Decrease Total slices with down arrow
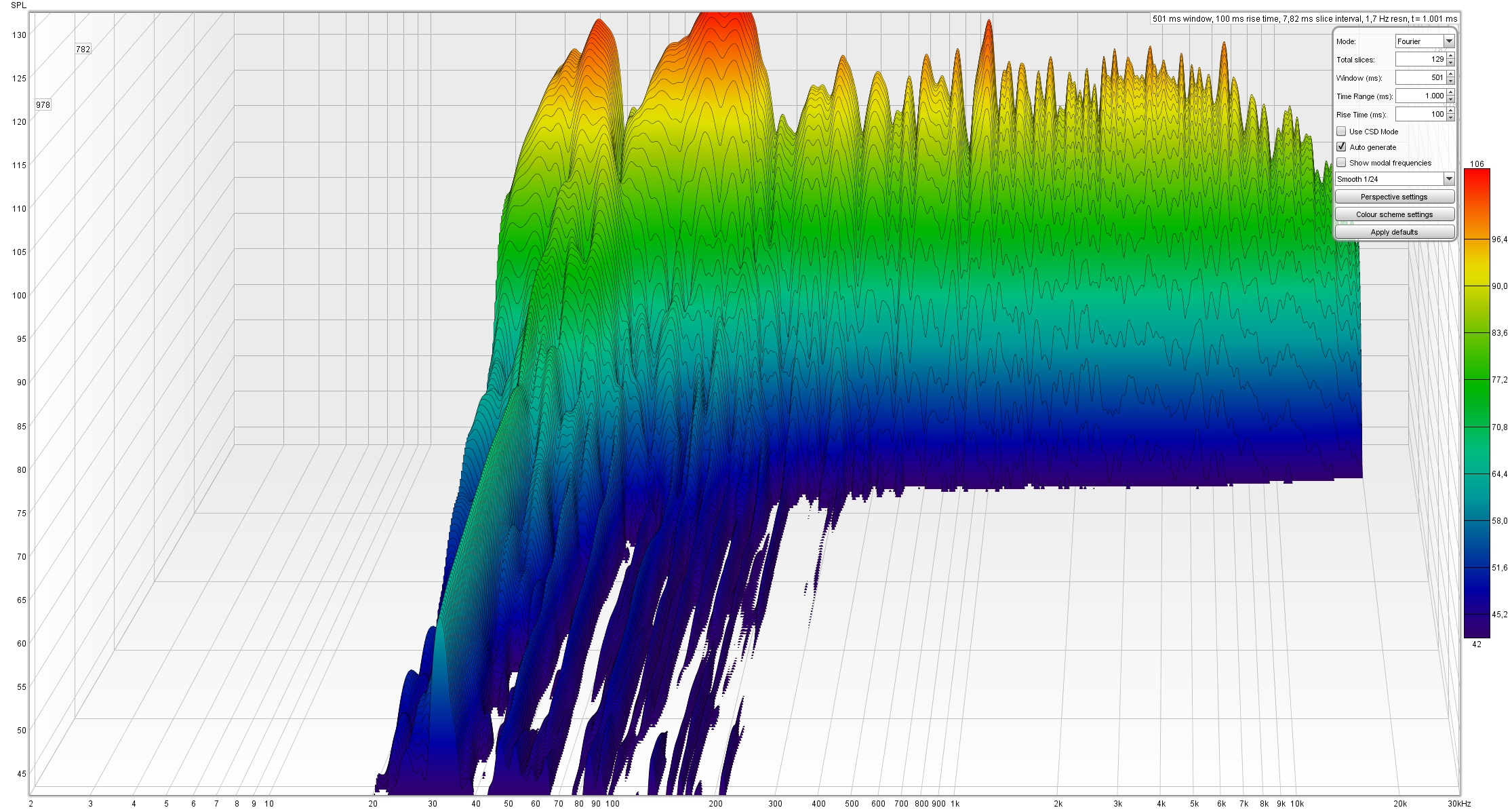Viewport: 1512px width, 812px height. [1450, 63]
